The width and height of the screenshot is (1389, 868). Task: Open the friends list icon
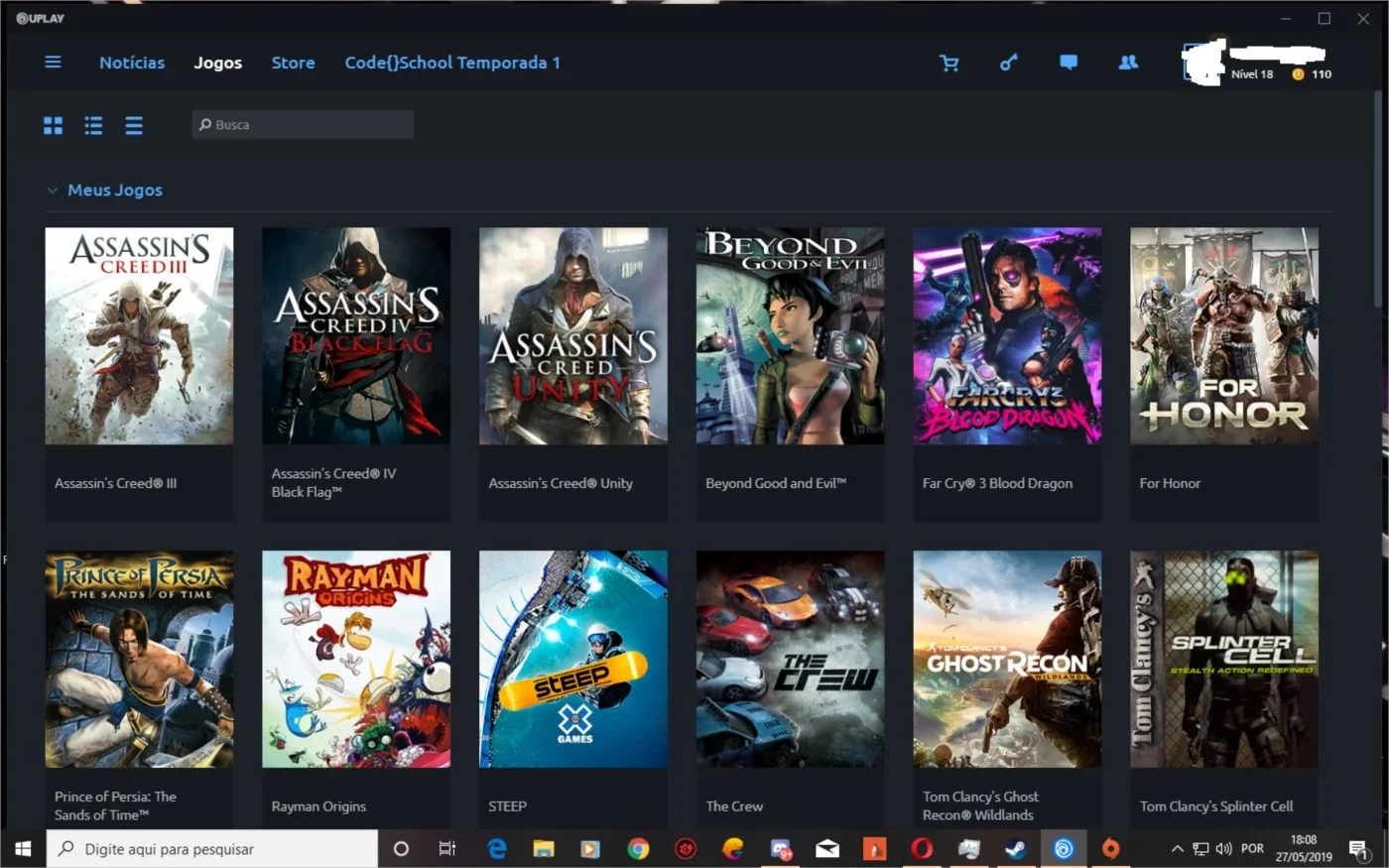[1128, 62]
